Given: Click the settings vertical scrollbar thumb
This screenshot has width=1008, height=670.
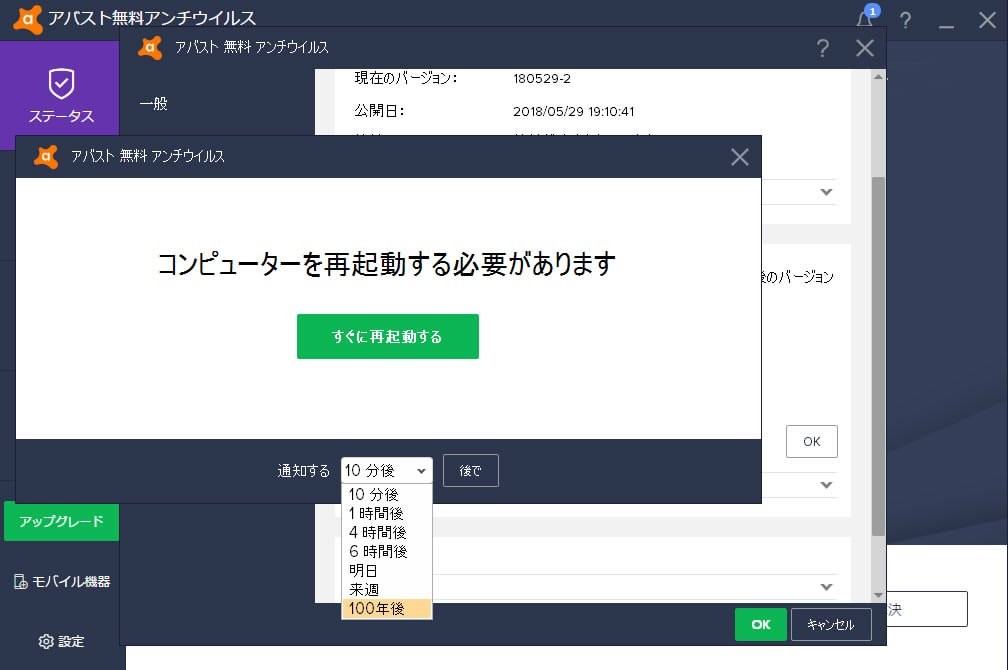Looking at the screenshot, I should coord(878,356).
